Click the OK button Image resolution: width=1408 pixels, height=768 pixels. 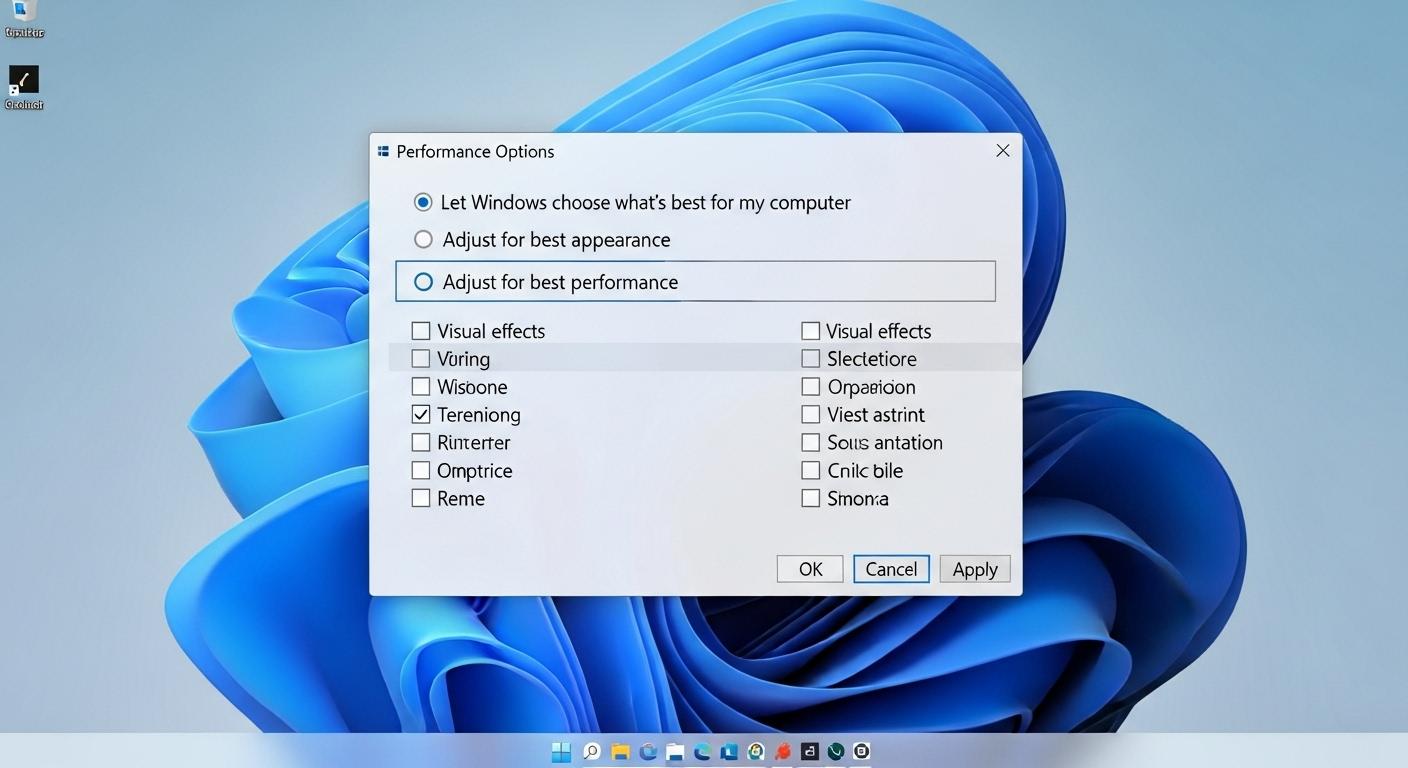(x=809, y=568)
